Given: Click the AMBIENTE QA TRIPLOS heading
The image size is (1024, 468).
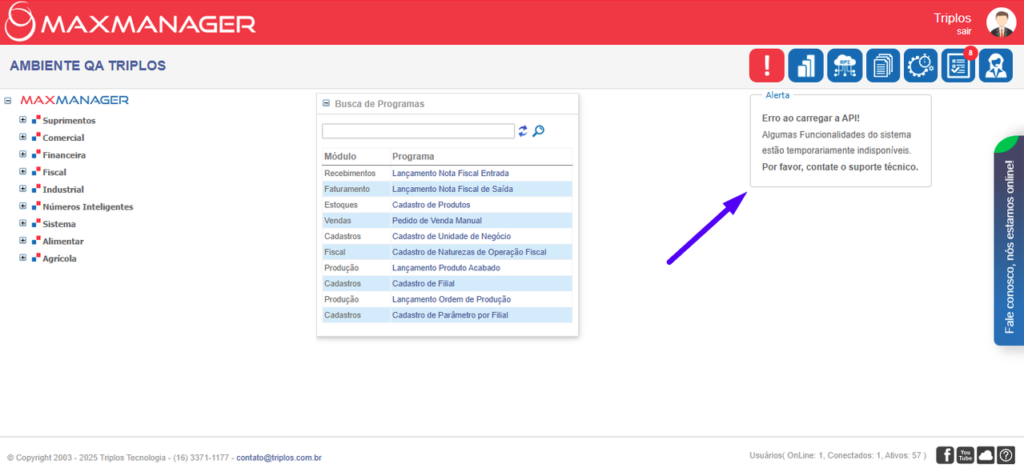Looking at the screenshot, I should click(88, 65).
